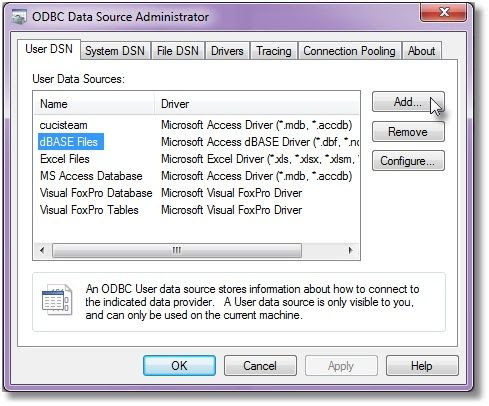Click the ODBC title bar app icon
This screenshot has height=406, width=489.
pos(19,17)
